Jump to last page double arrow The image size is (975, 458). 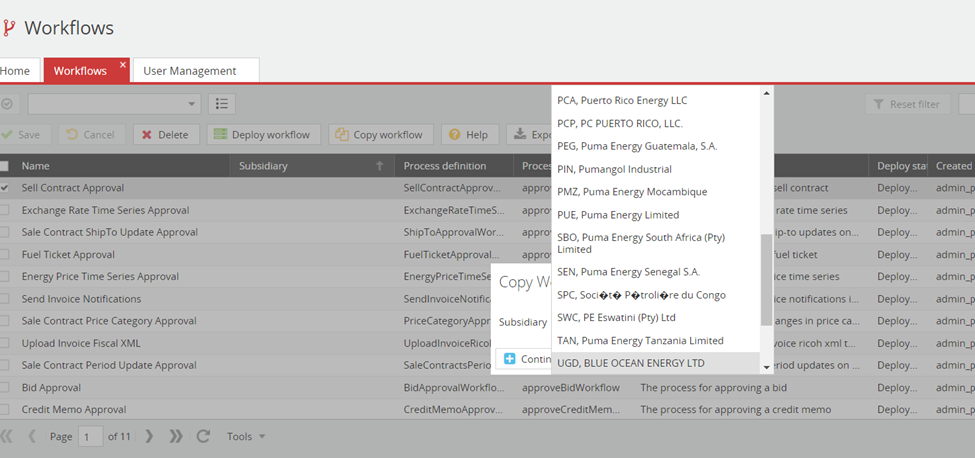pos(176,436)
